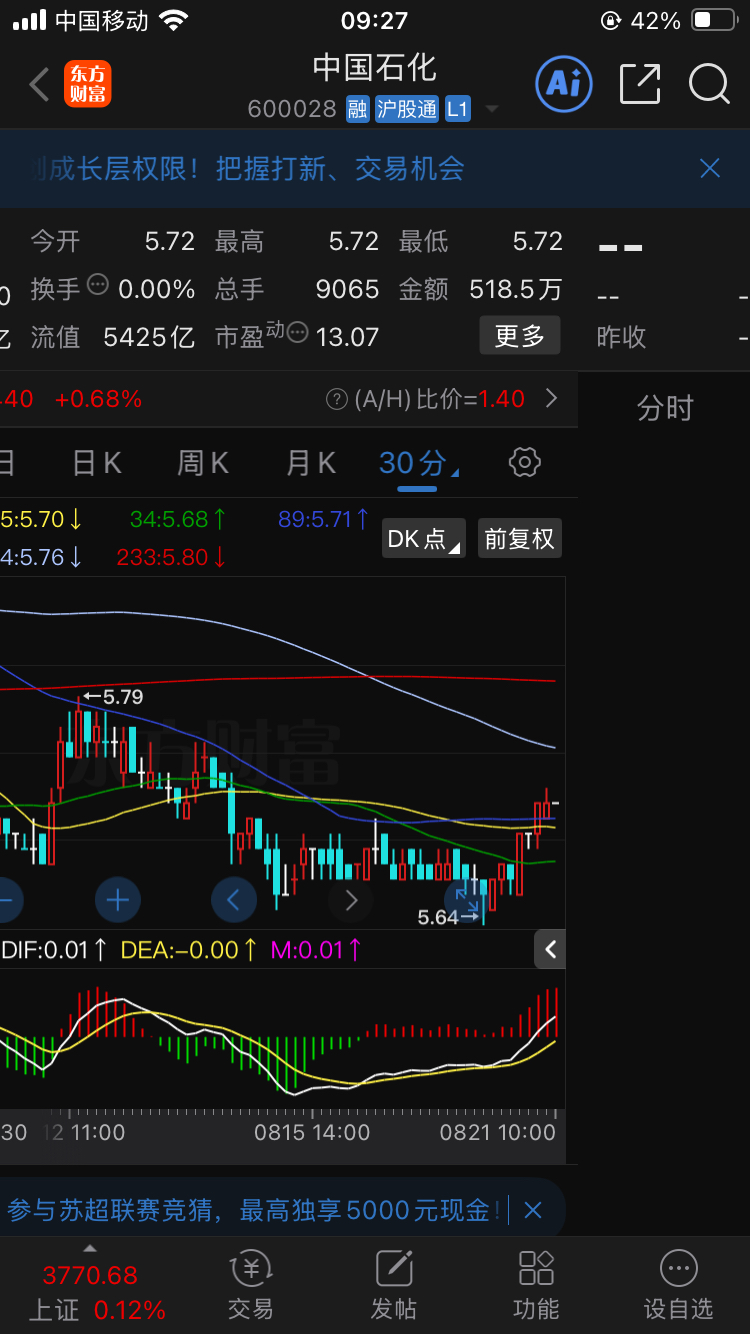Switch to 周K tab
750x1334 pixels.
point(203,463)
